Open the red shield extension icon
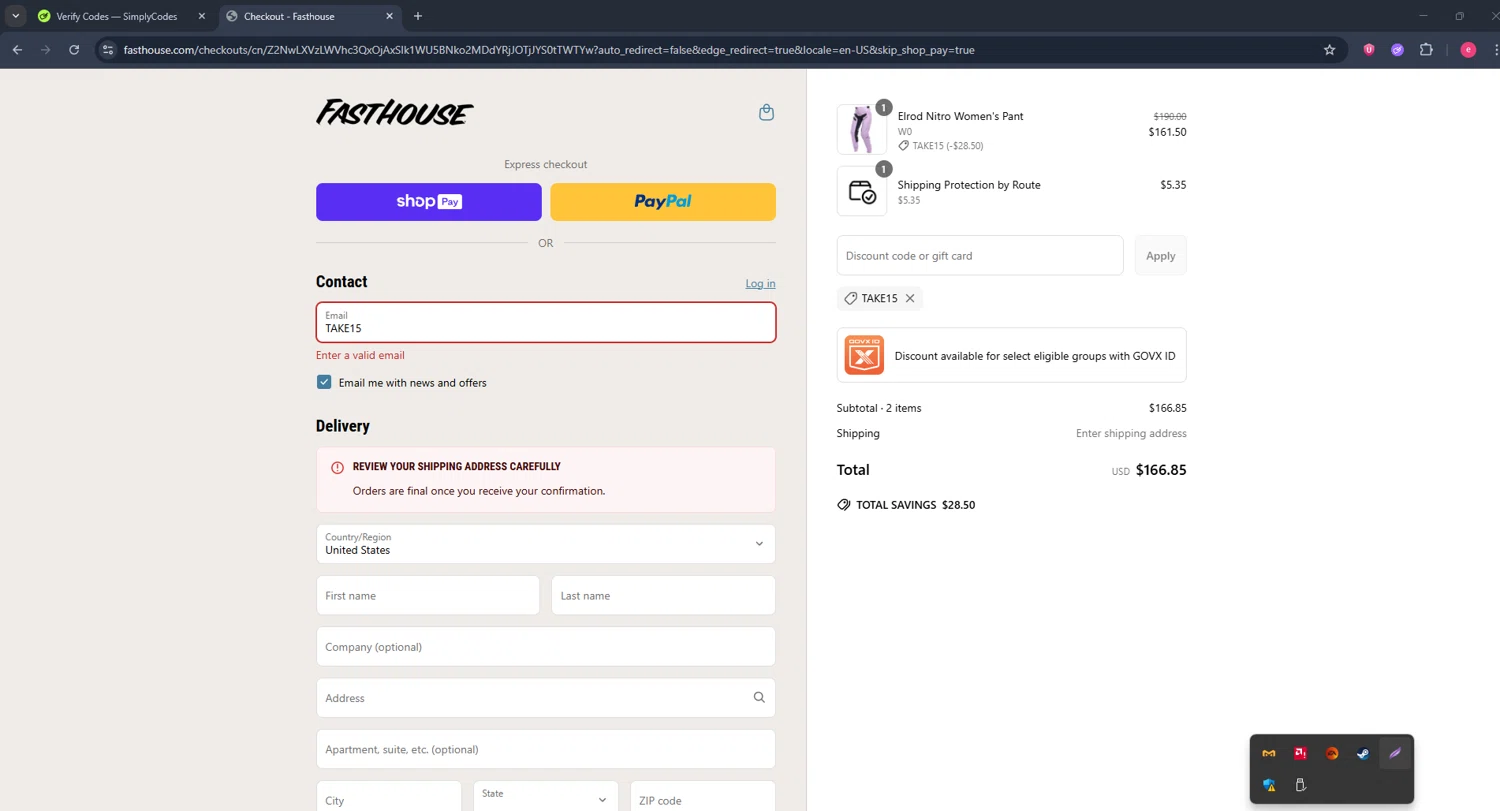Image resolution: width=1500 pixels, height=811 pixels. tap(1369, 50)
